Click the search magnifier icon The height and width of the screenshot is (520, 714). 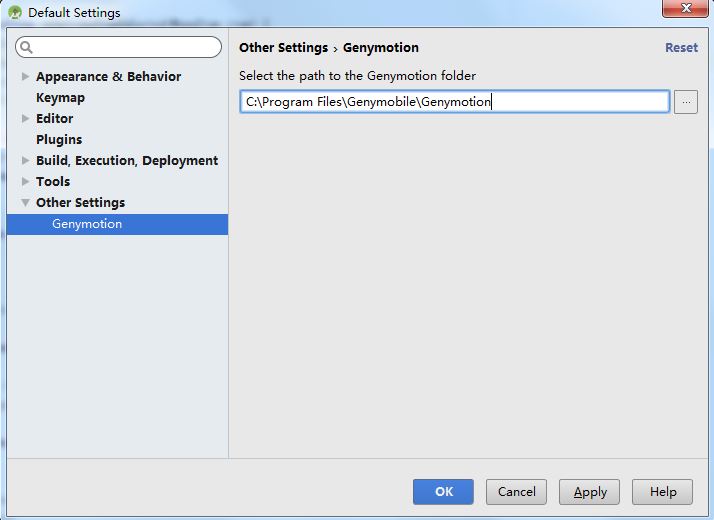(26, 47)
